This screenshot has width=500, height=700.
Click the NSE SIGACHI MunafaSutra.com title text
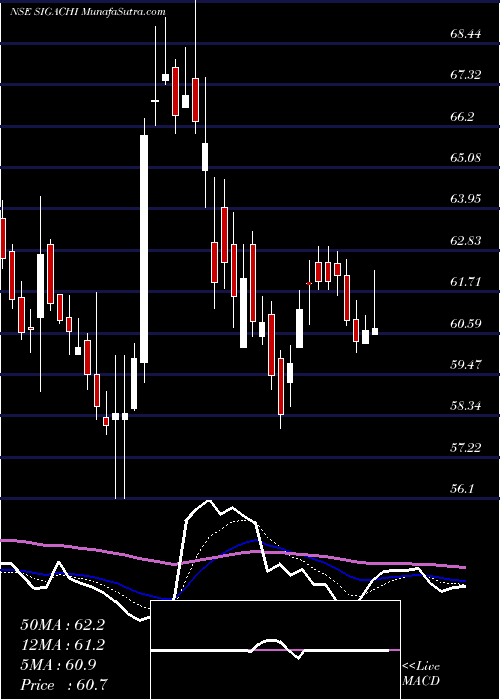click(x=88, y=12)
